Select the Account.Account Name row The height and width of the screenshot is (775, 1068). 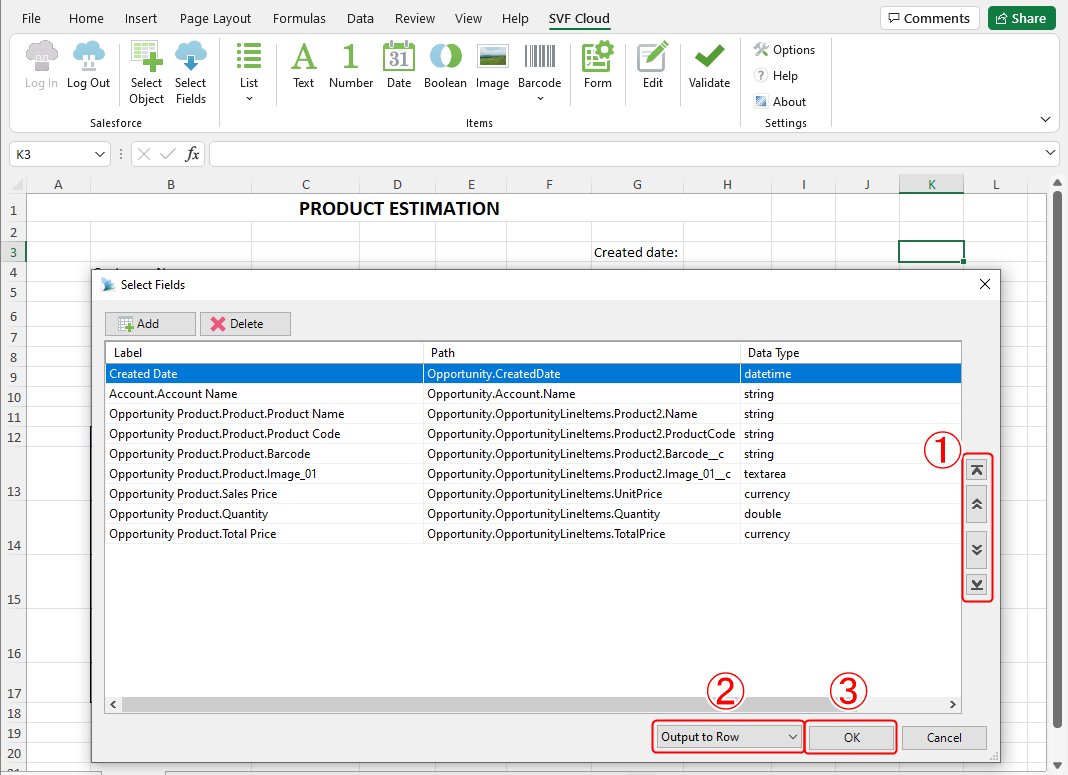pyautogui.click(x=533, y=394)
